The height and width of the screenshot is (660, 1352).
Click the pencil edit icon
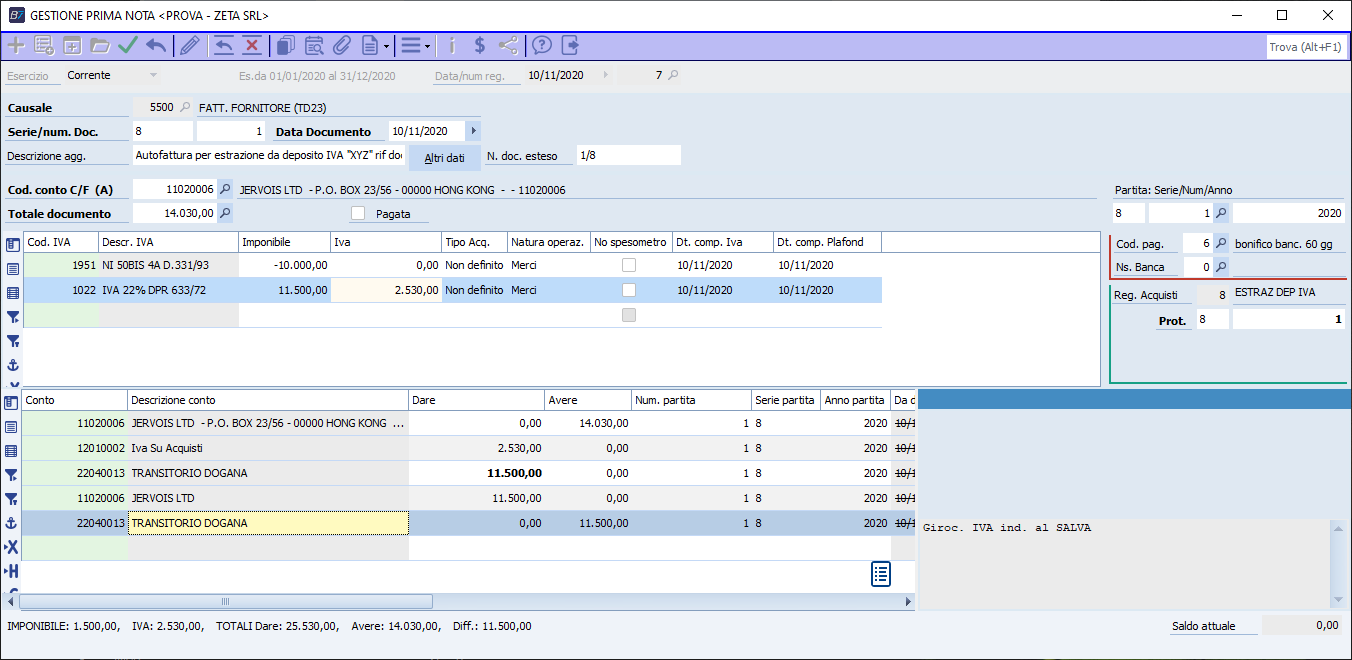189,45
